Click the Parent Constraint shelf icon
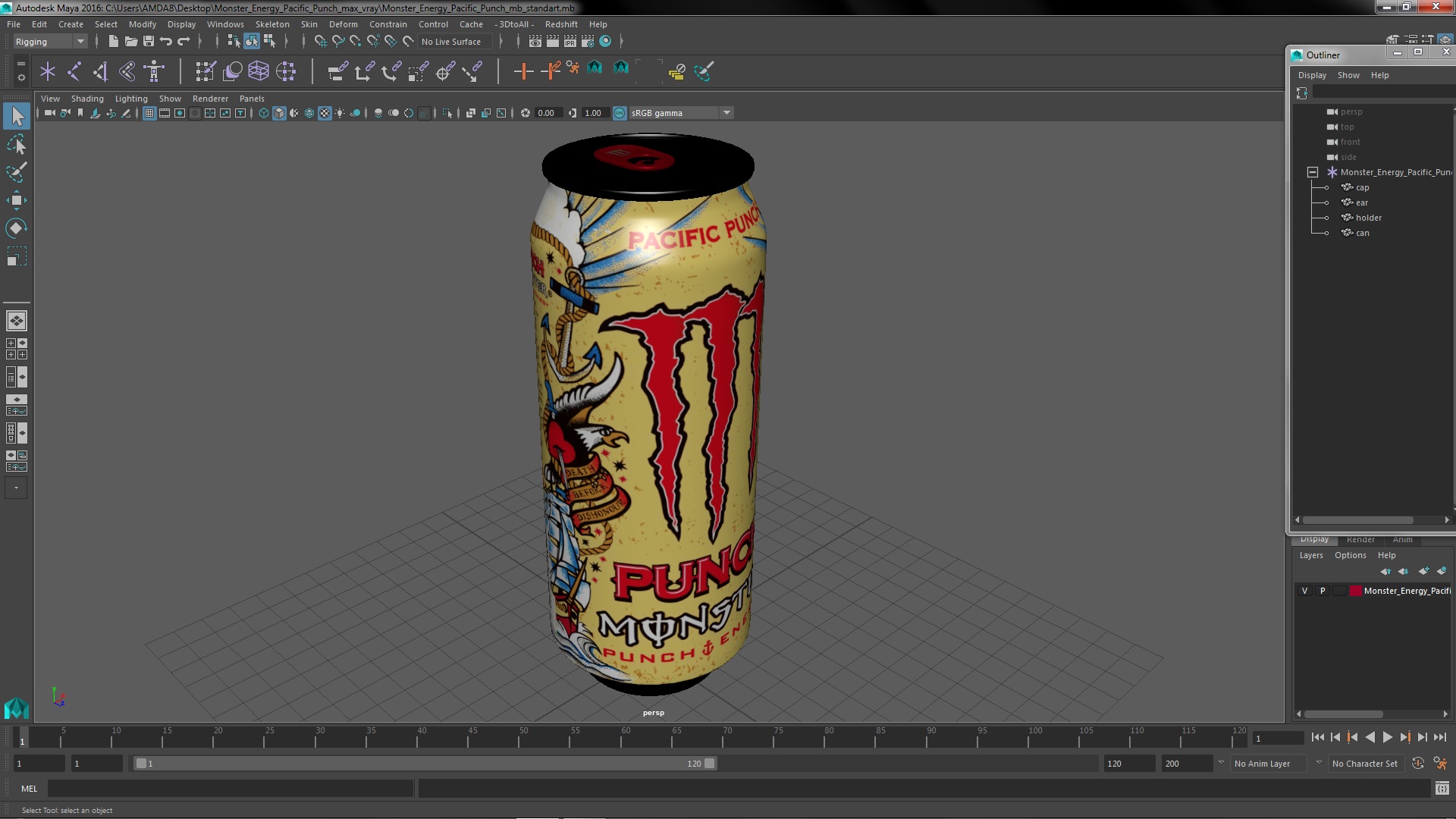This screenshot has width=1456, height=819. point(337,71)
